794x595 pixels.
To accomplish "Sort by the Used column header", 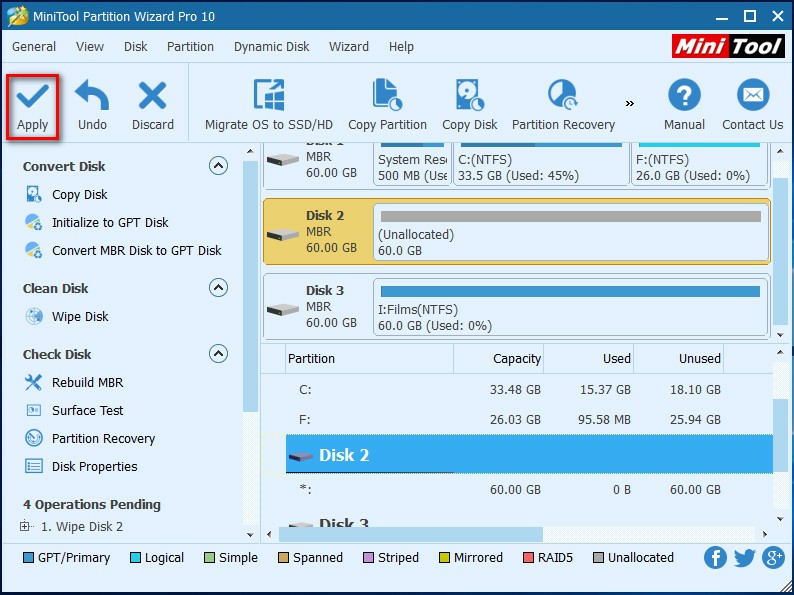I will (x=588, y=359).
